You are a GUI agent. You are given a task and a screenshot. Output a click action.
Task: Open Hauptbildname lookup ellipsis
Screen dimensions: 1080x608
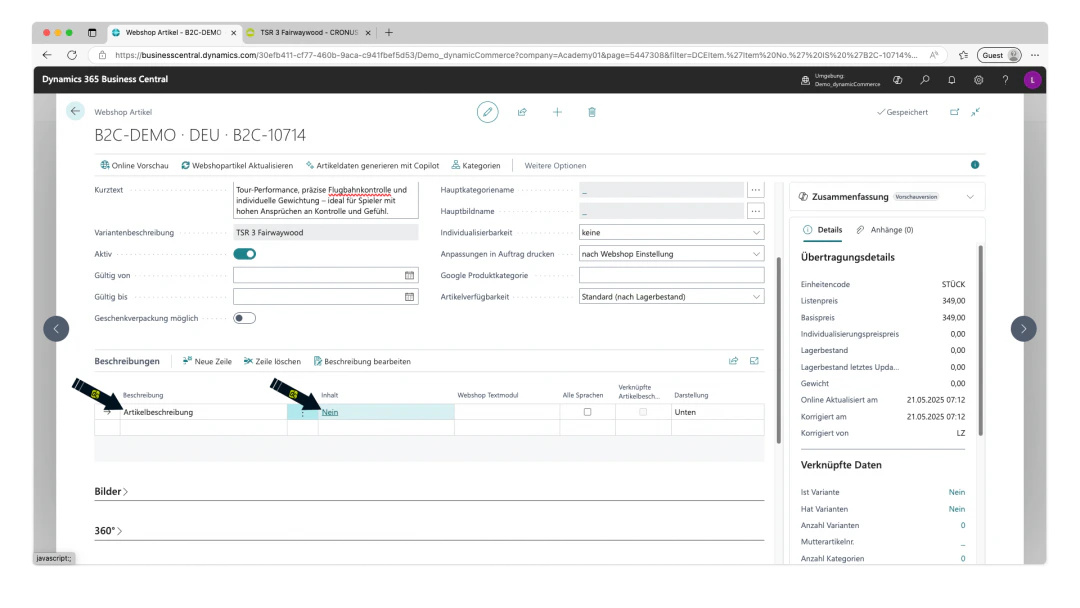click(x=756, y=211)
